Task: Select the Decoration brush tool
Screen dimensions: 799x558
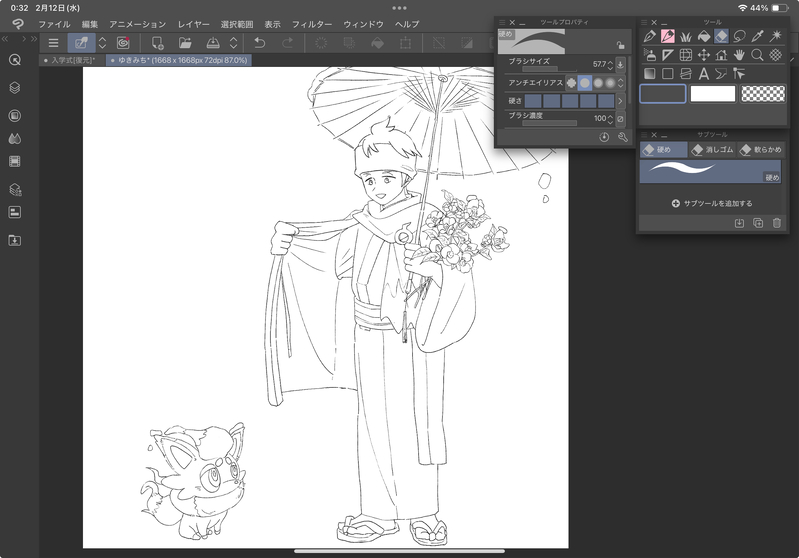Action: pos(685,36)
